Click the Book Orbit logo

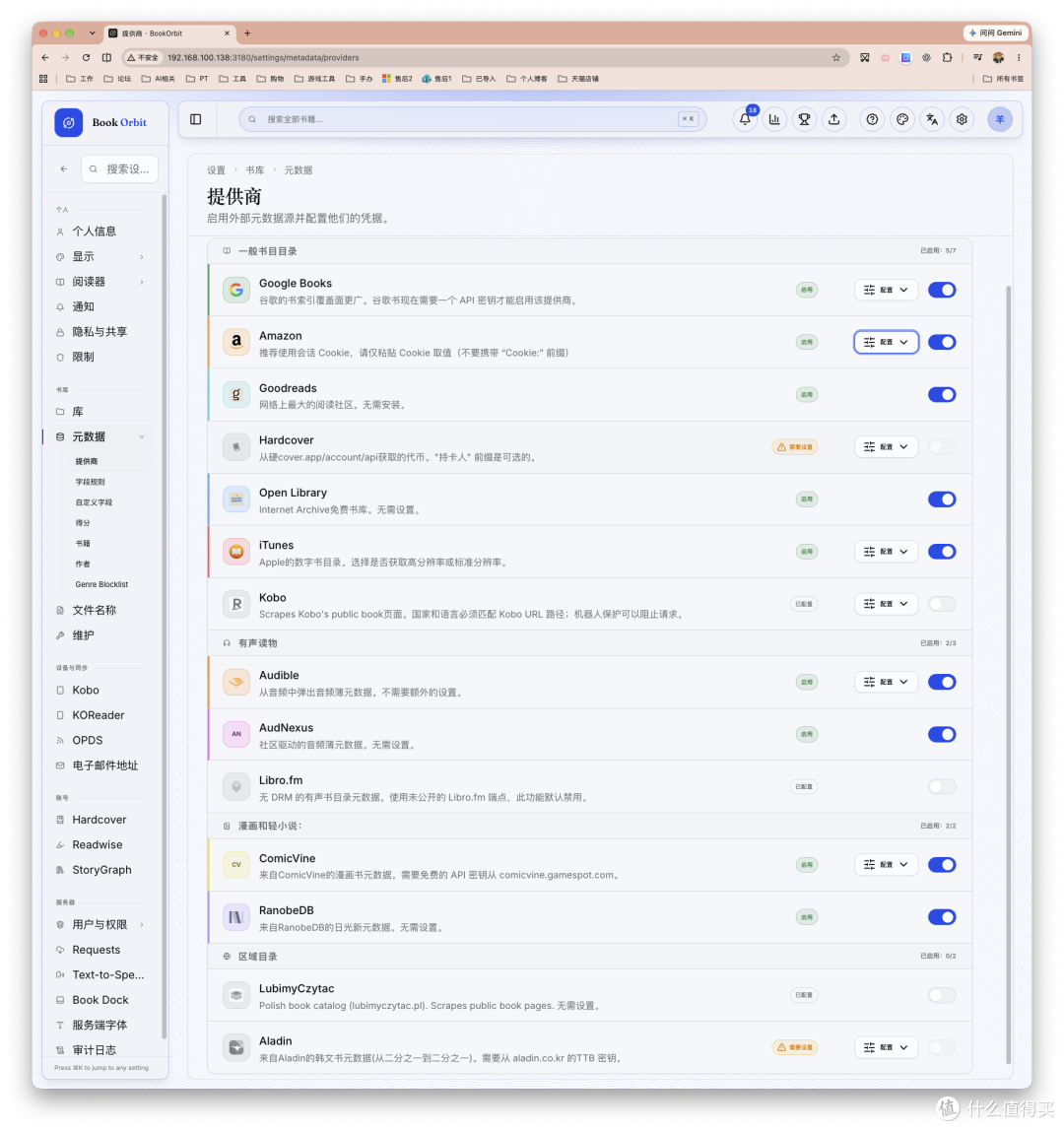(x=69, y=122)
